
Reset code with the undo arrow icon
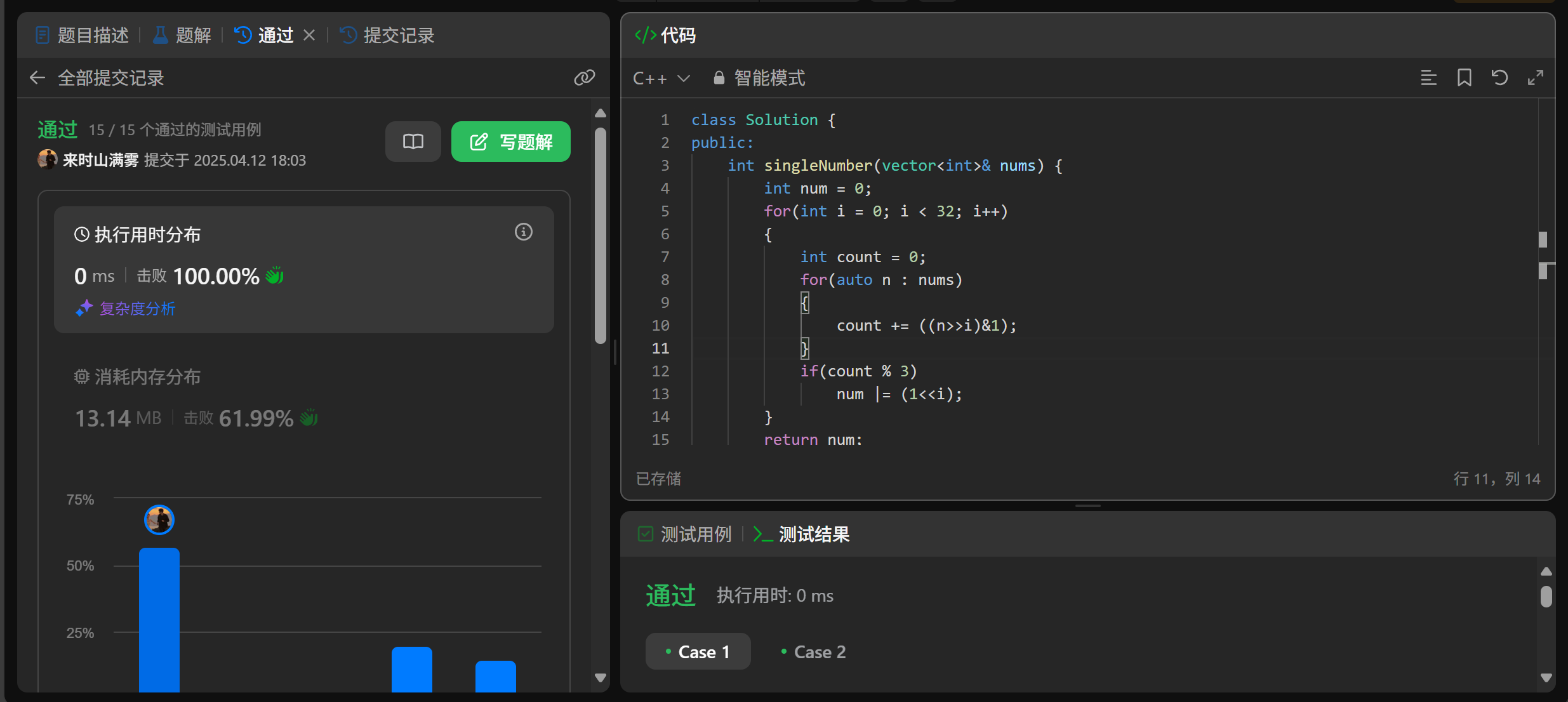pos(1499,77)
